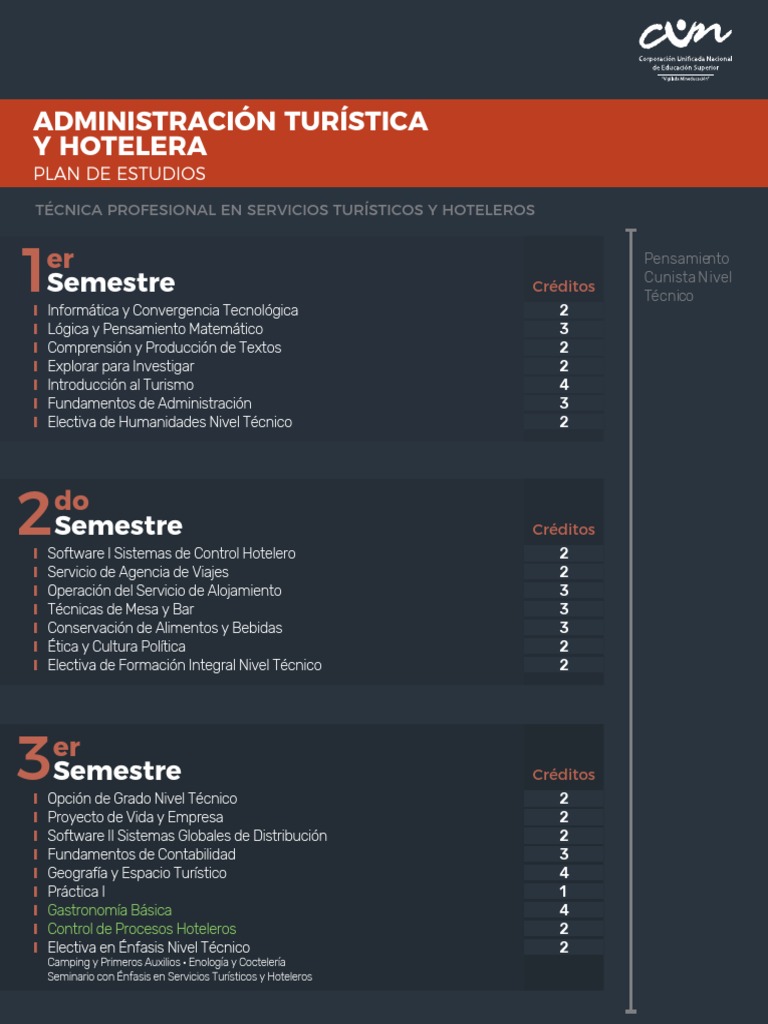Image resolution: width=768 pixels, height=1024 pixels.
Task: Select "Técnicas de Mesa y Bar" course
Action: point(120,609)
